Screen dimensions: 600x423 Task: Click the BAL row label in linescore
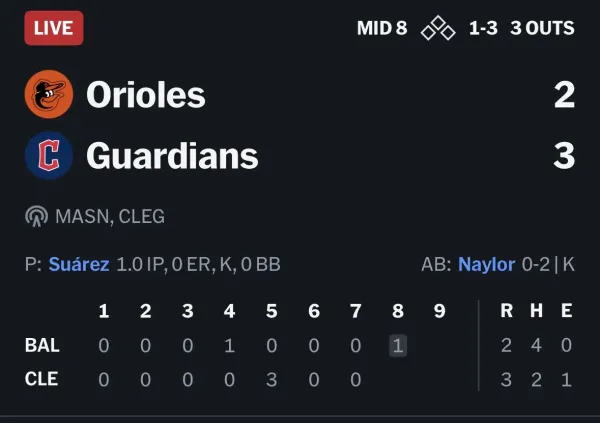click(42, 345)
